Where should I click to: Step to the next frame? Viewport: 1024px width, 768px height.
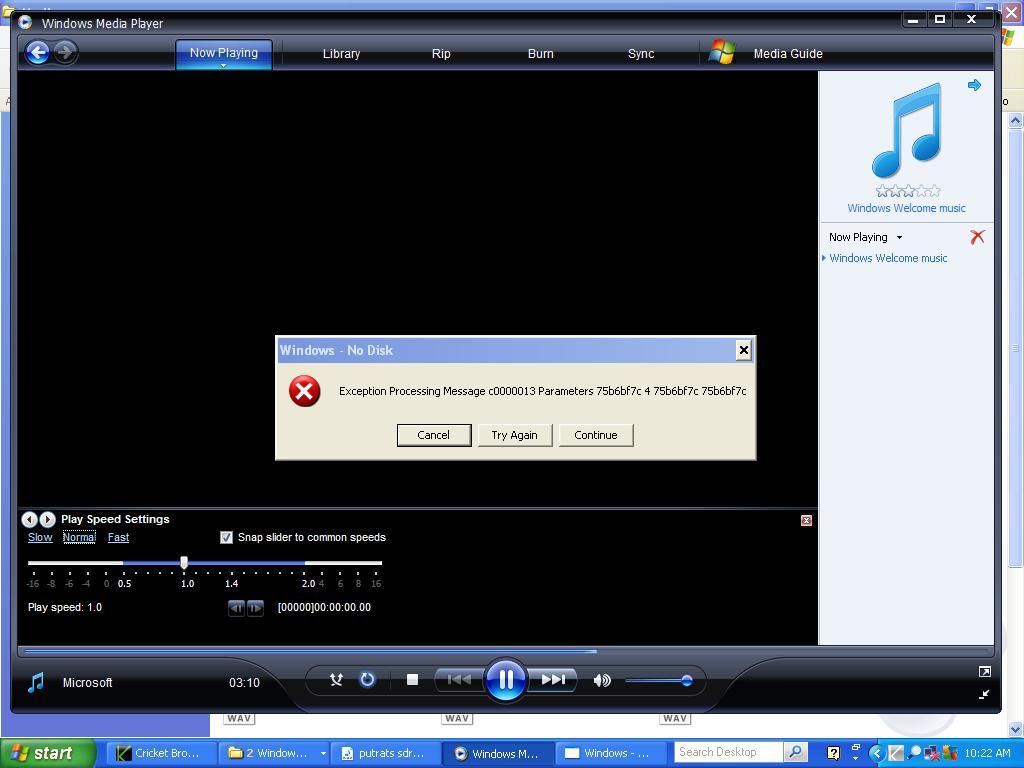tap(255, 608)
